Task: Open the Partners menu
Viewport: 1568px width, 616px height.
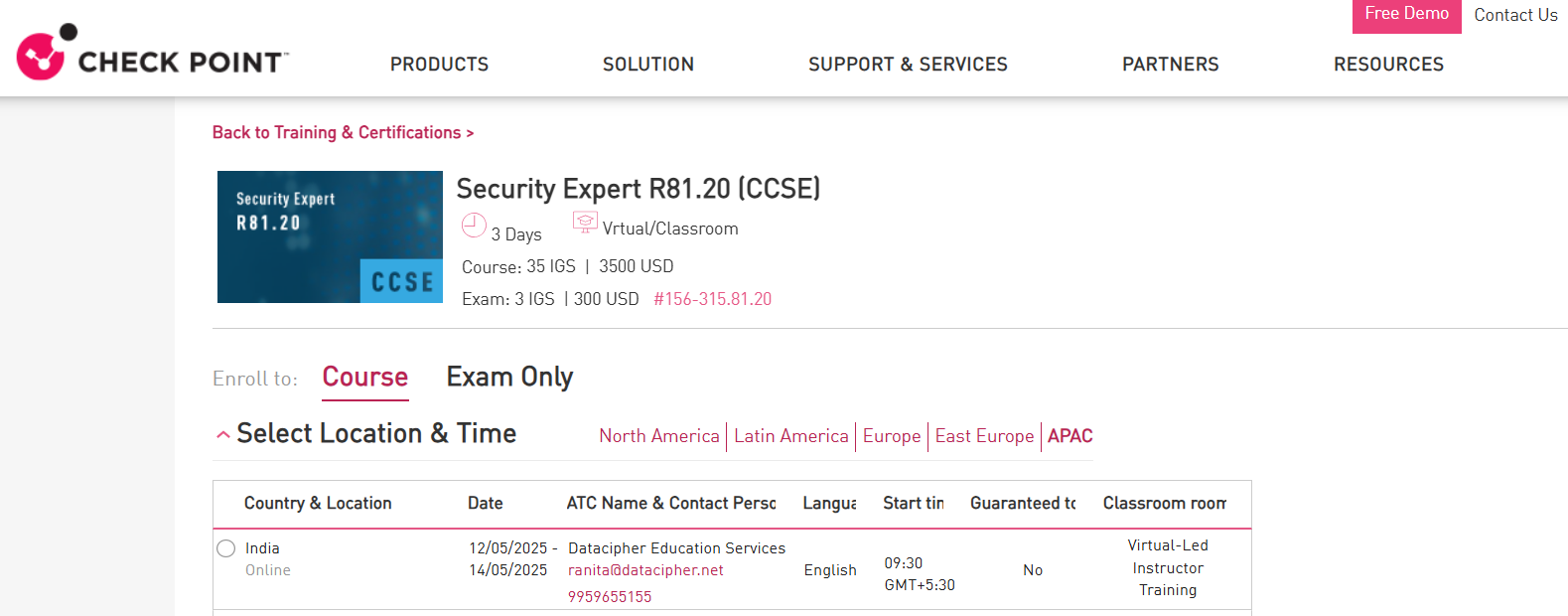Action: (1170, 65)
